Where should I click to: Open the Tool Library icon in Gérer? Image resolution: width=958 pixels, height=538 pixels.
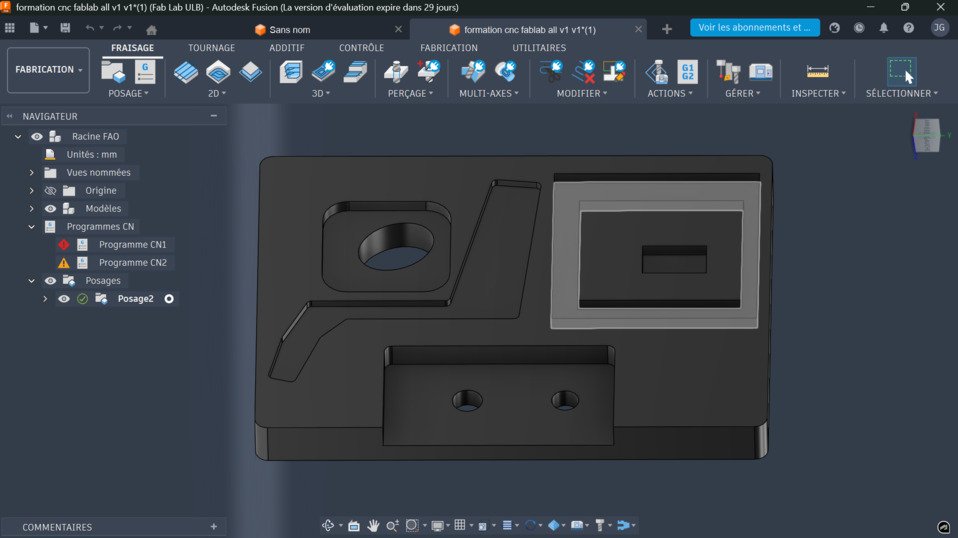pyautogui.click(x=728, y=71)
